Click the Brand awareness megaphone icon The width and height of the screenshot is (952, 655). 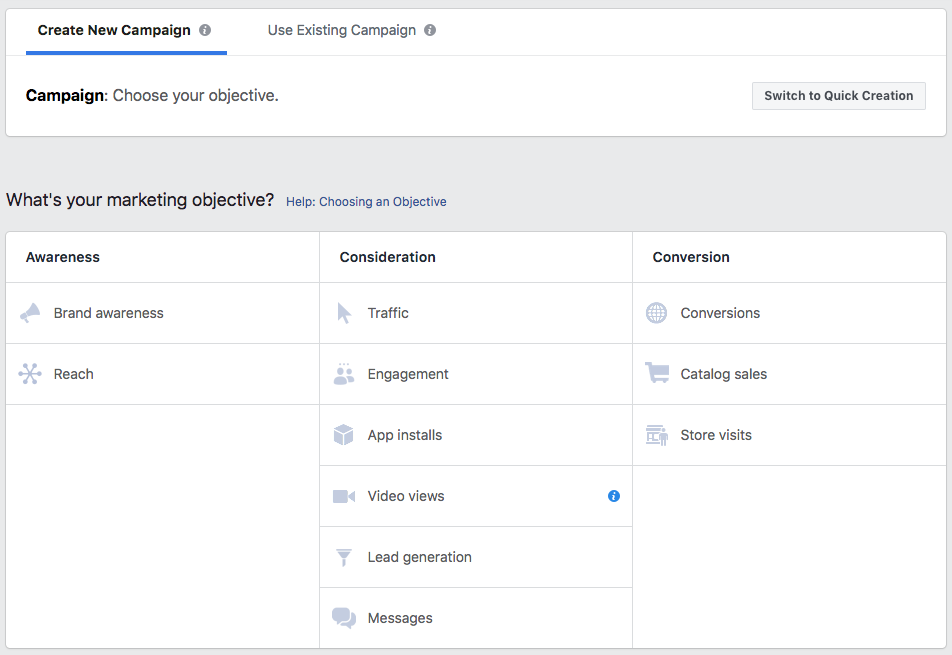(x=30, y=313)
